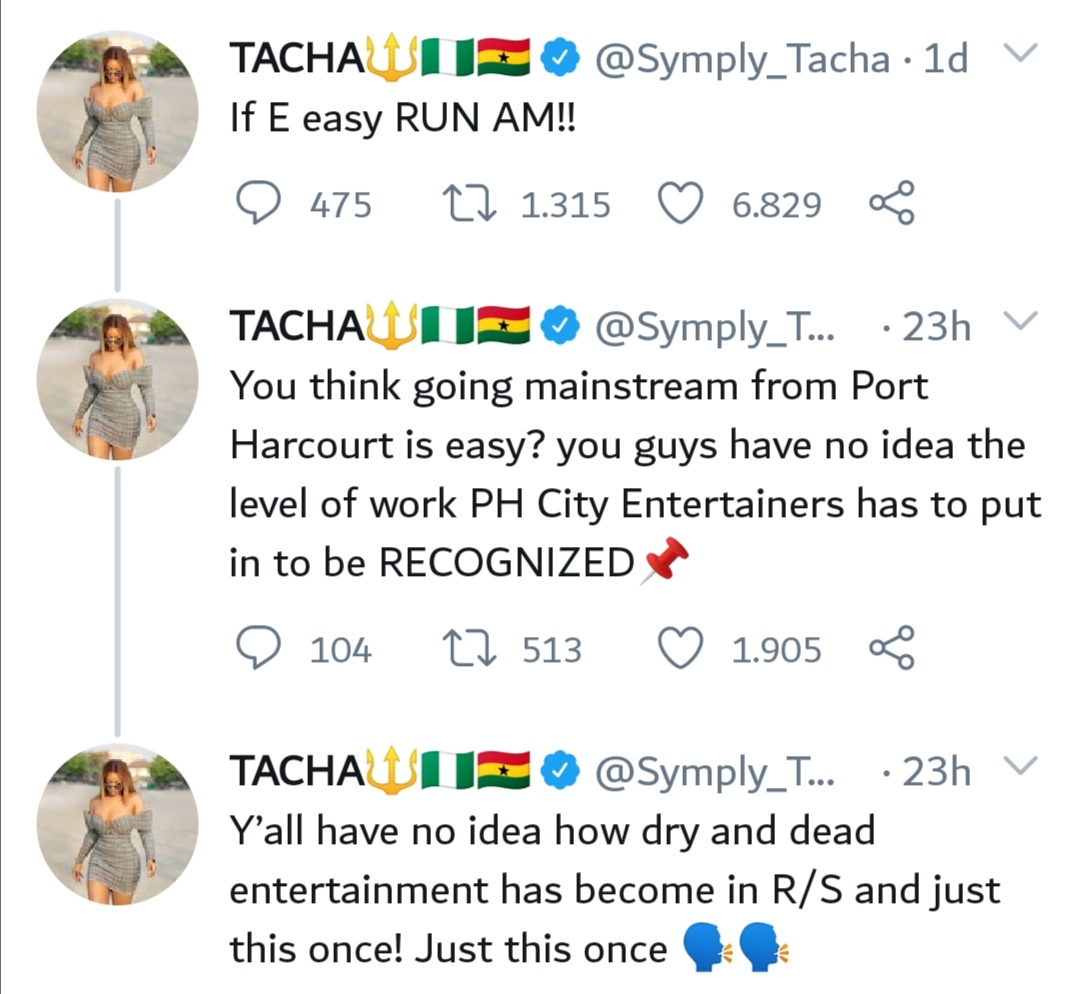Share the Port Harcourt mainstream tweet
Viewport: 1080px width, 994px height.
[x=891, y=650]
